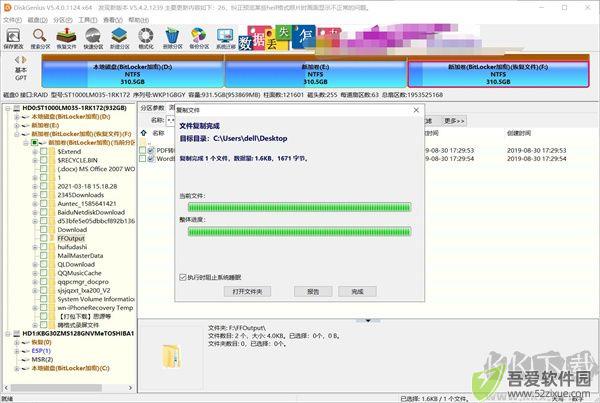Open the 工具(T) menu
The image size is (600, 403).
click(x=88, y=20)
